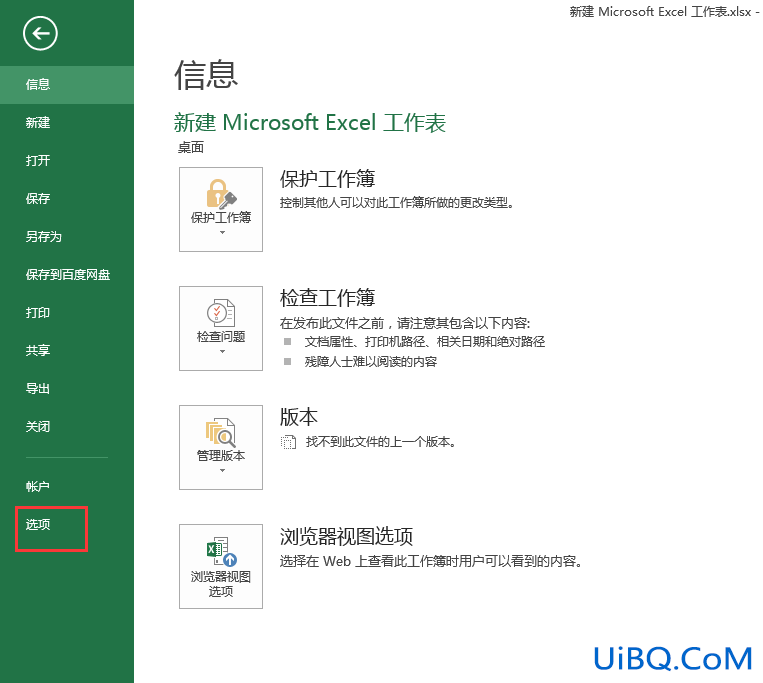
Task: Click the small document icon beside 找不到此文件的上一个版本
Action: coord(288,442)
